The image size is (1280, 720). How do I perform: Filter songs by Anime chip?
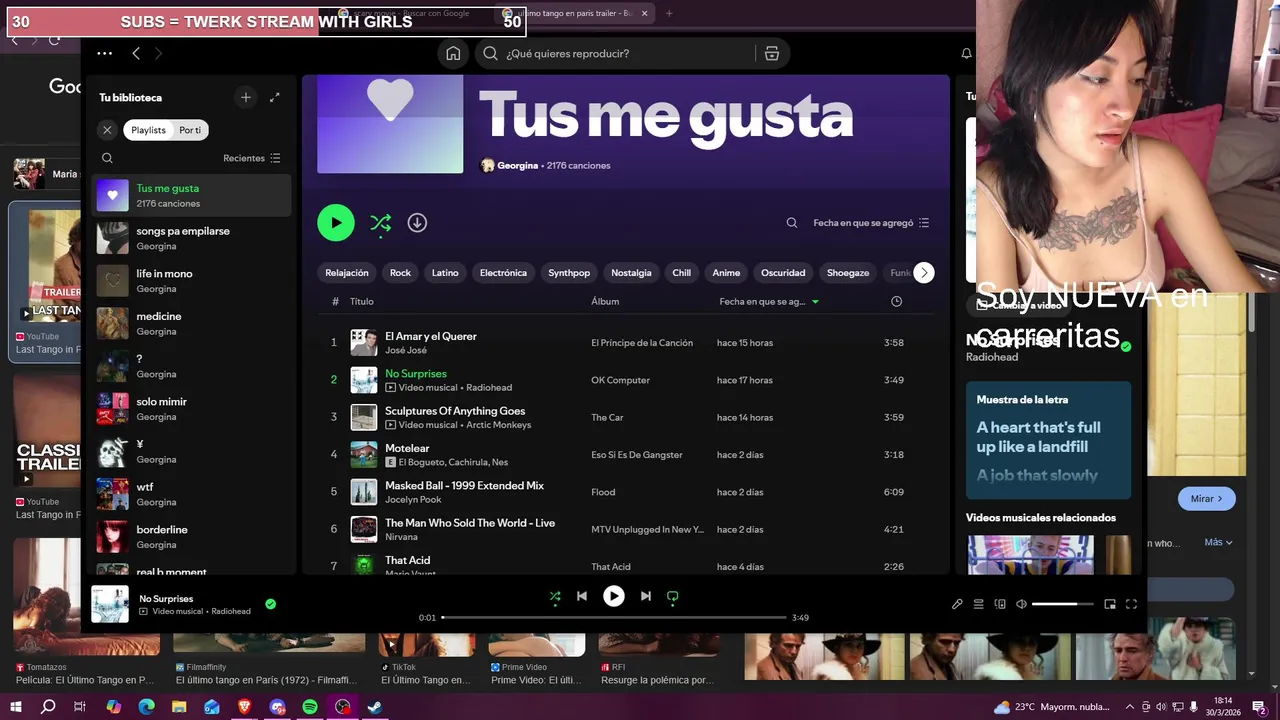726,273
